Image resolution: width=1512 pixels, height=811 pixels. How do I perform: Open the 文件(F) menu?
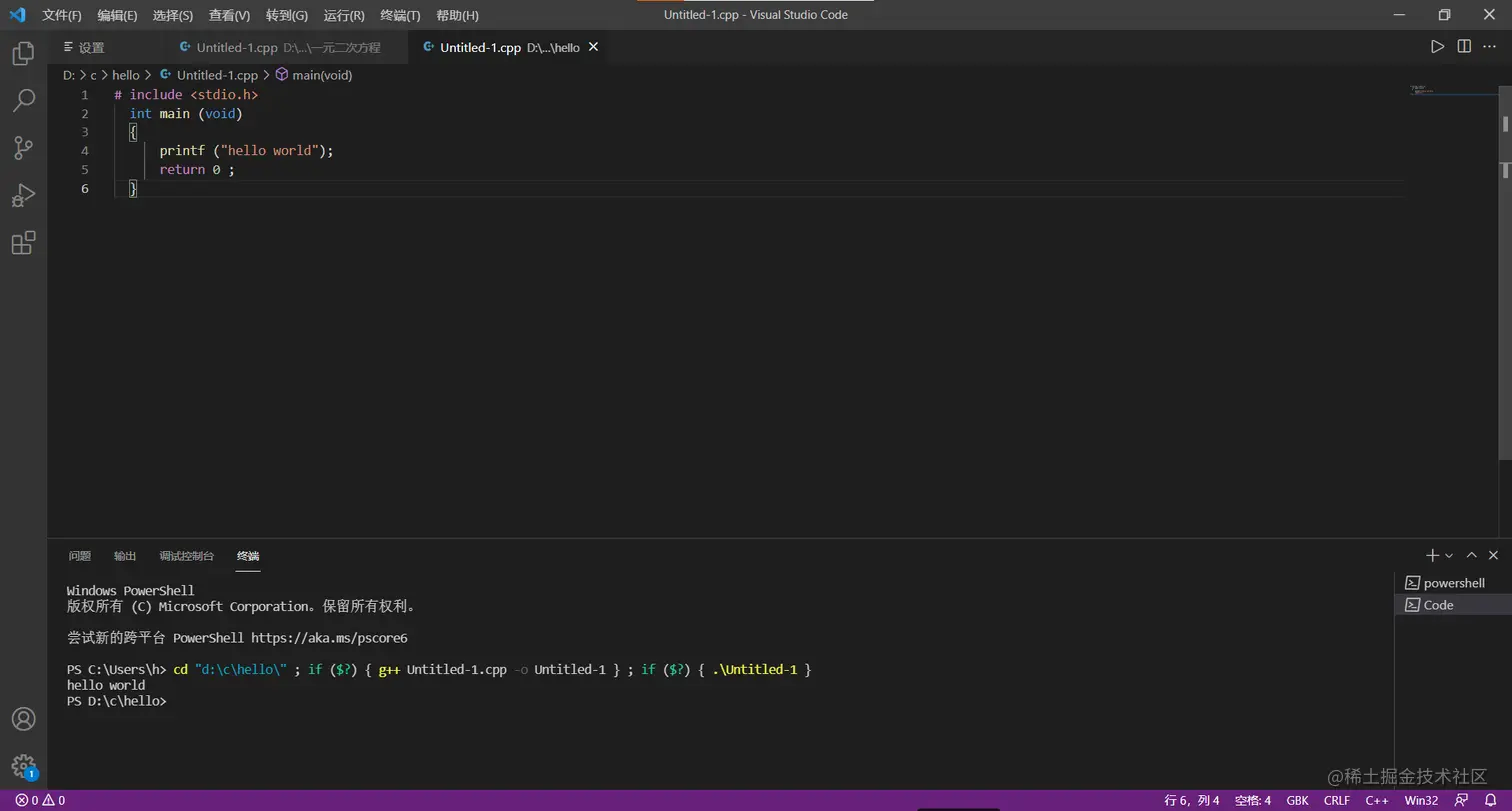tap(62, 15)
